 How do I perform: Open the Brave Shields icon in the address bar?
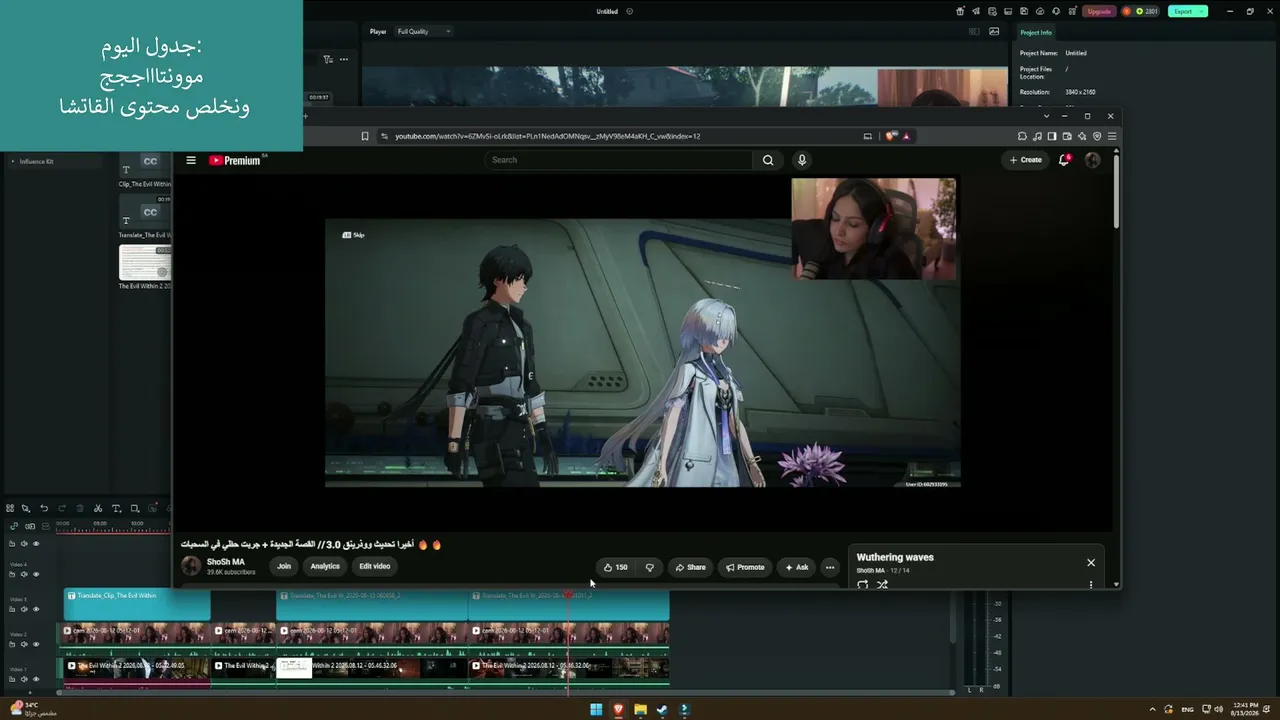890,136
